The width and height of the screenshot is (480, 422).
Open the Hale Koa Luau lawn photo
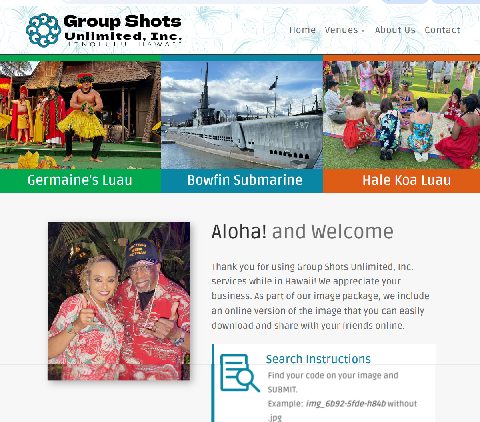tap(402, 115)
